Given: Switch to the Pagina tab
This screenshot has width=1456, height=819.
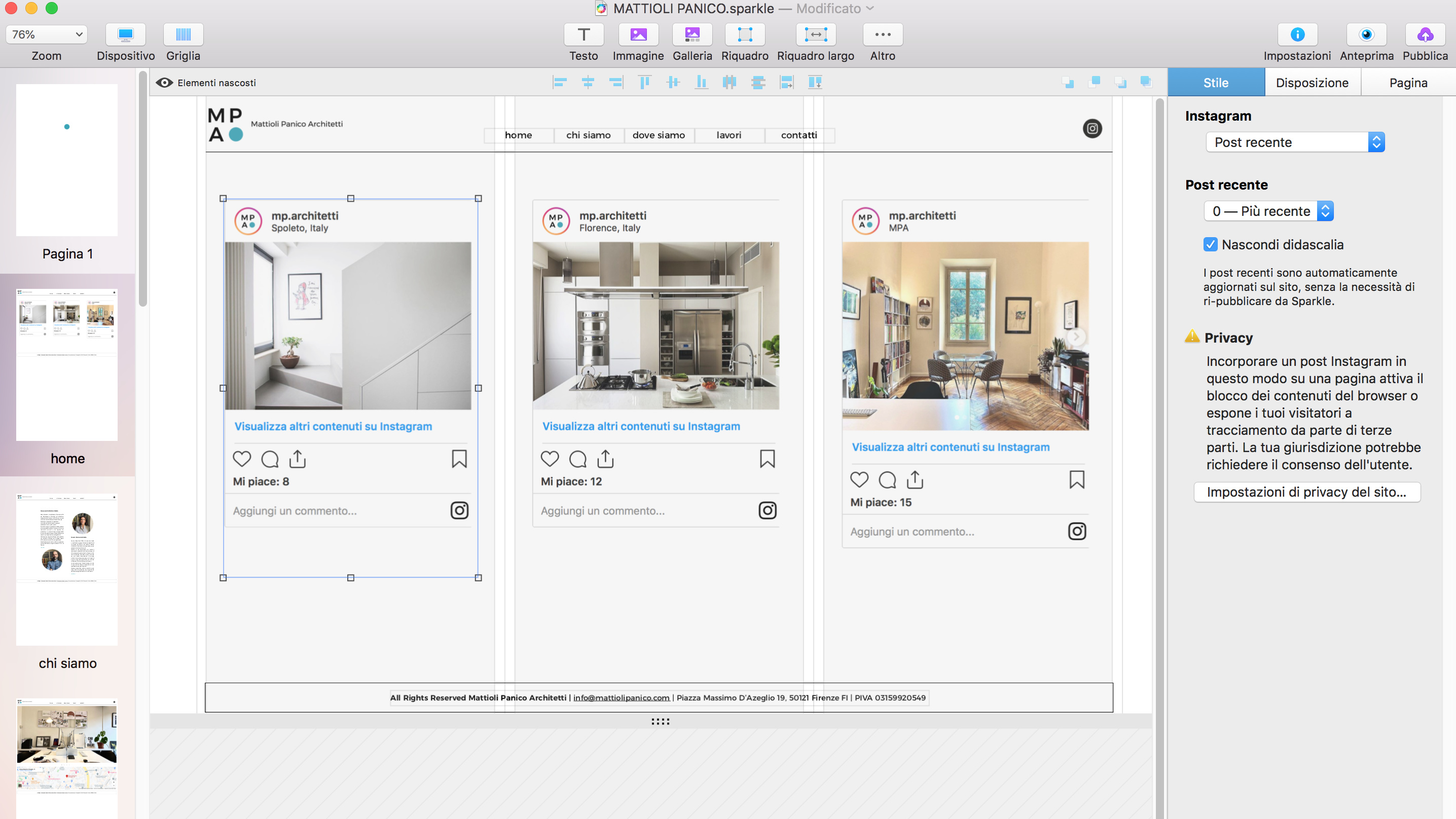Looking at the screenshot, I should click(x=1408, y=83).
